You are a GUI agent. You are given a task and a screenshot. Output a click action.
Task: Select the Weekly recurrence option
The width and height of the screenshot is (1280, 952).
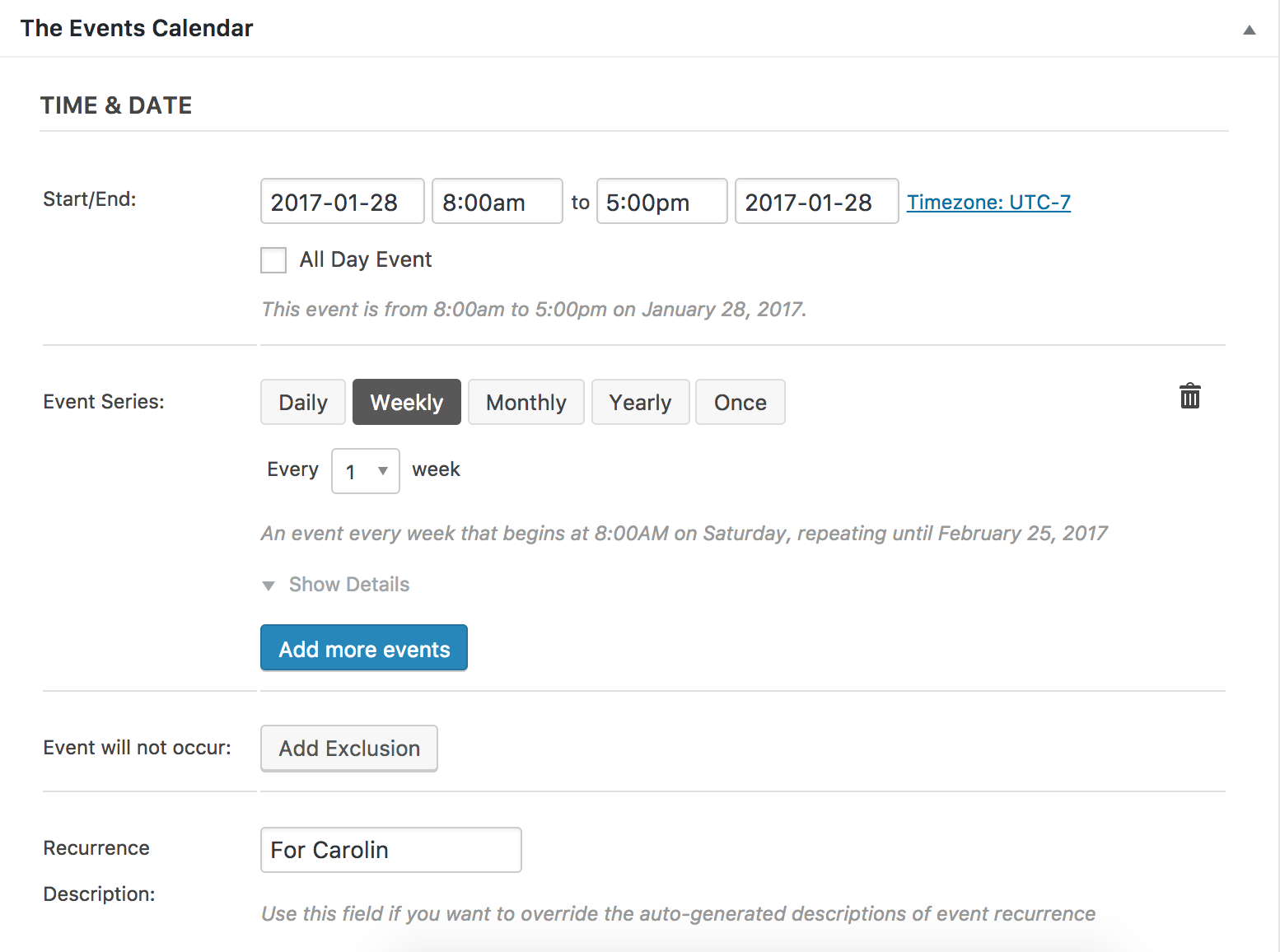406,402
